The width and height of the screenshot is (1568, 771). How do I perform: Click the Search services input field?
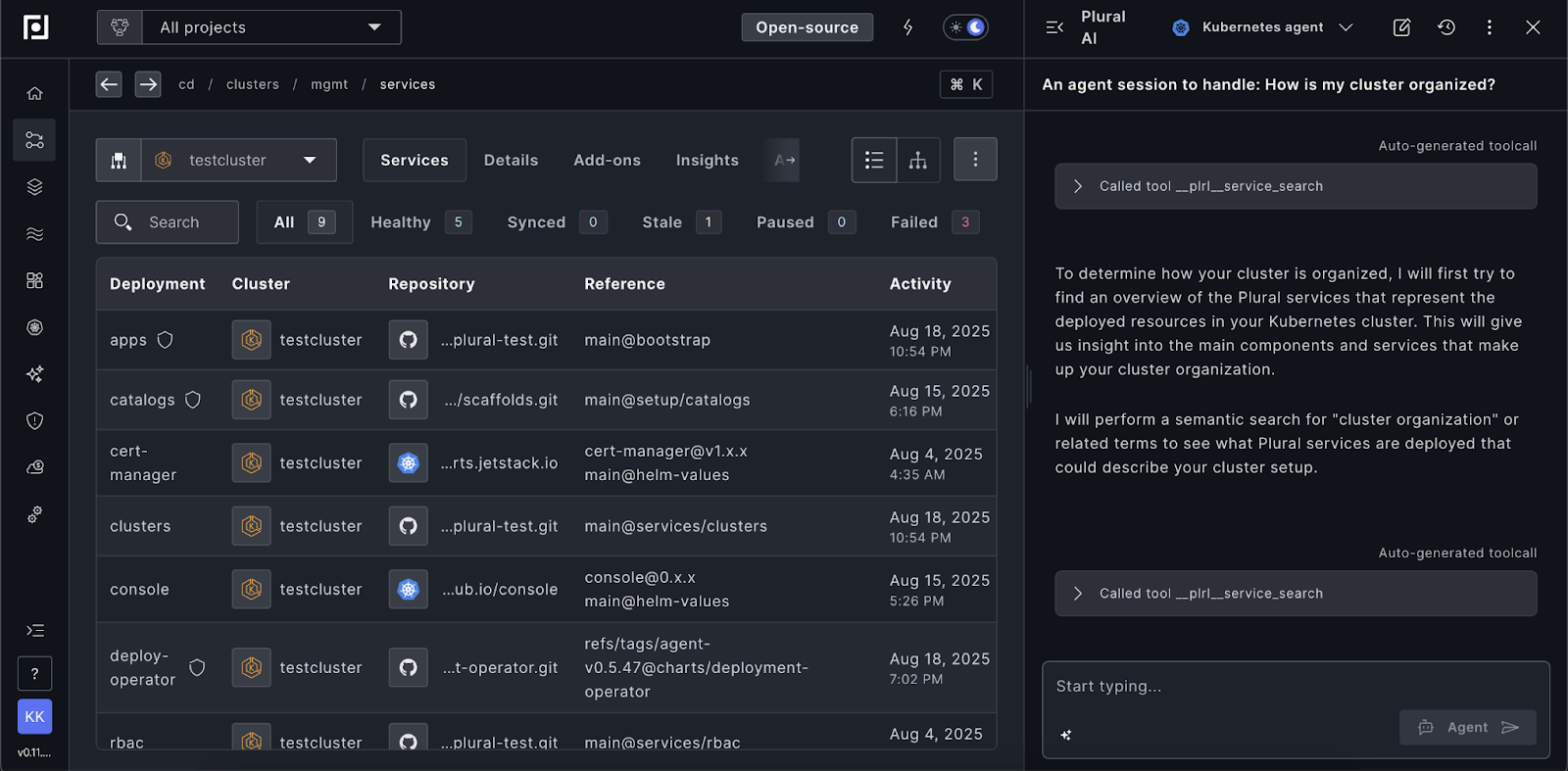click(x=173, y=222)
